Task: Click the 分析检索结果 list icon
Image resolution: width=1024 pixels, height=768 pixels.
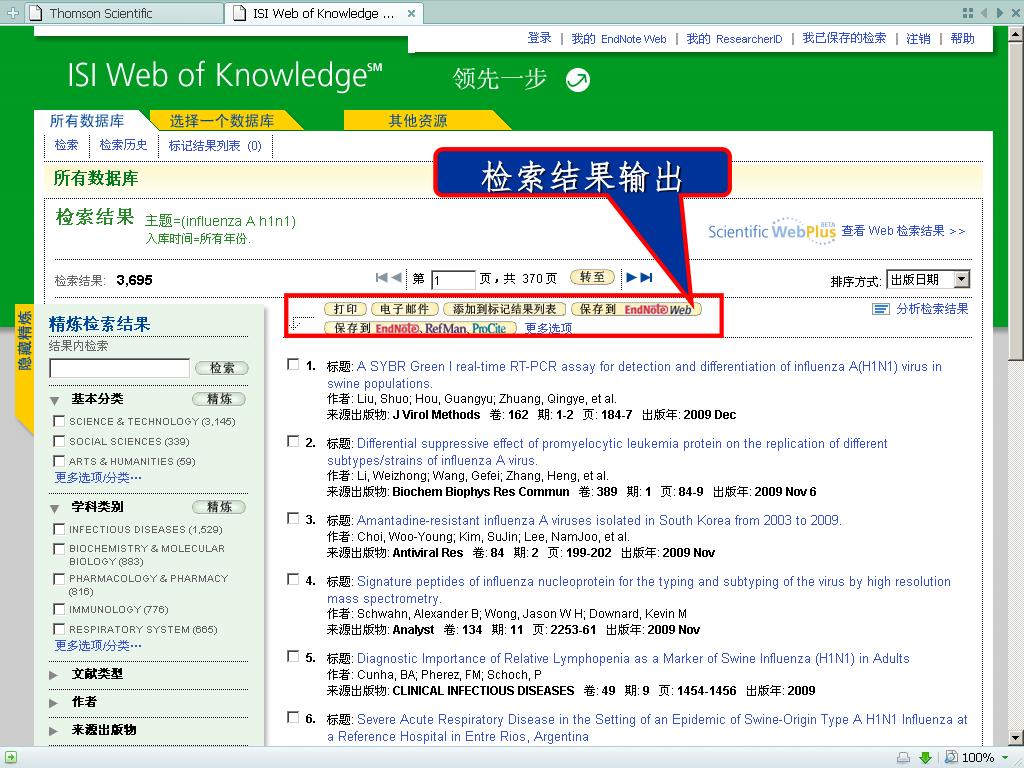Action: [881, 309]
